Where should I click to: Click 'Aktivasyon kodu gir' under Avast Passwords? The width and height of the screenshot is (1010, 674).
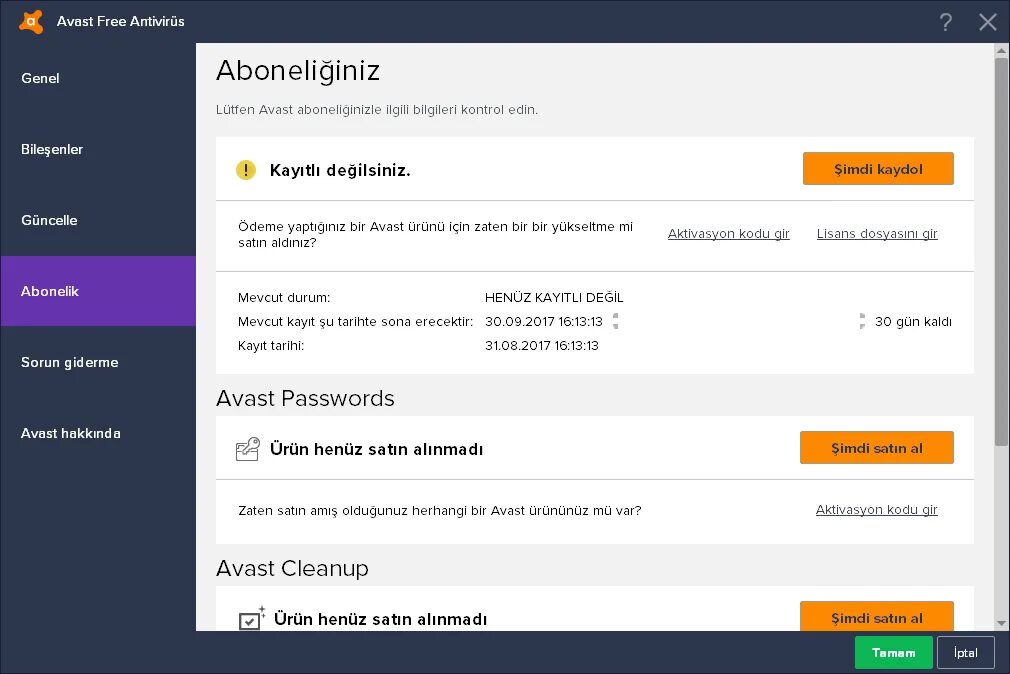click(877, 510)
